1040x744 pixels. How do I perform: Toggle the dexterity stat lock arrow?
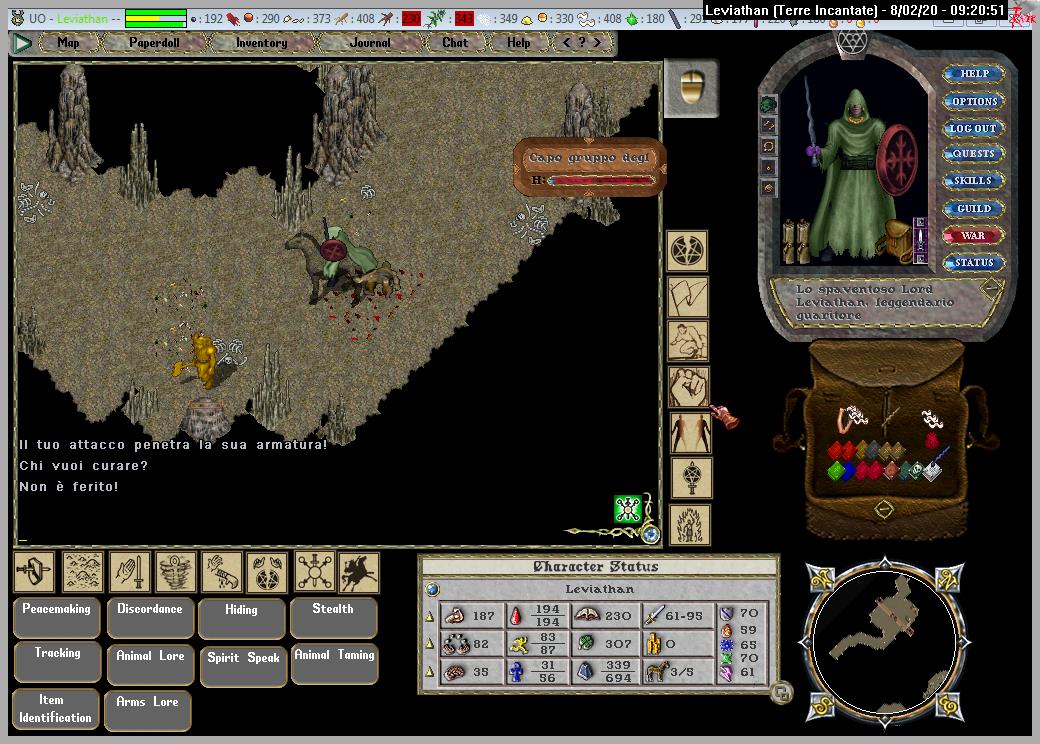(x=430, y=644)
